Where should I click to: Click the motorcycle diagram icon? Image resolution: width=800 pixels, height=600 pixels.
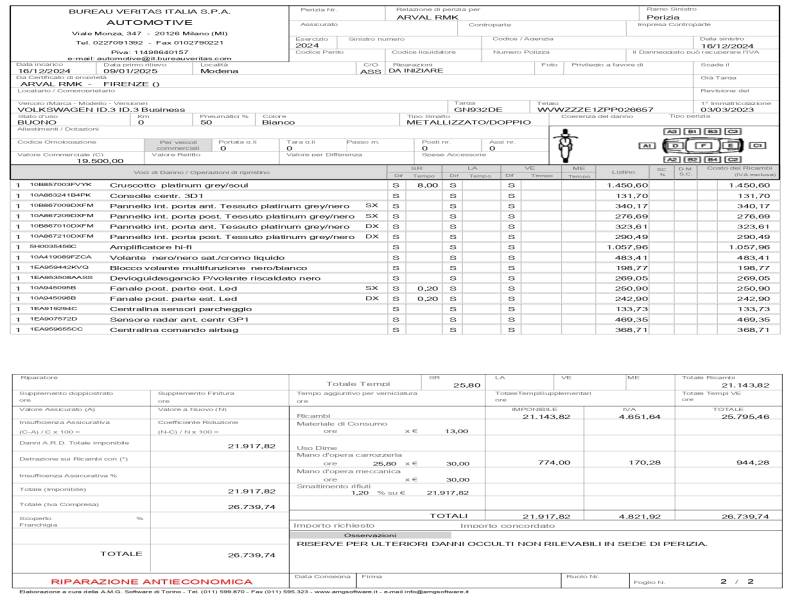(565, 145)
